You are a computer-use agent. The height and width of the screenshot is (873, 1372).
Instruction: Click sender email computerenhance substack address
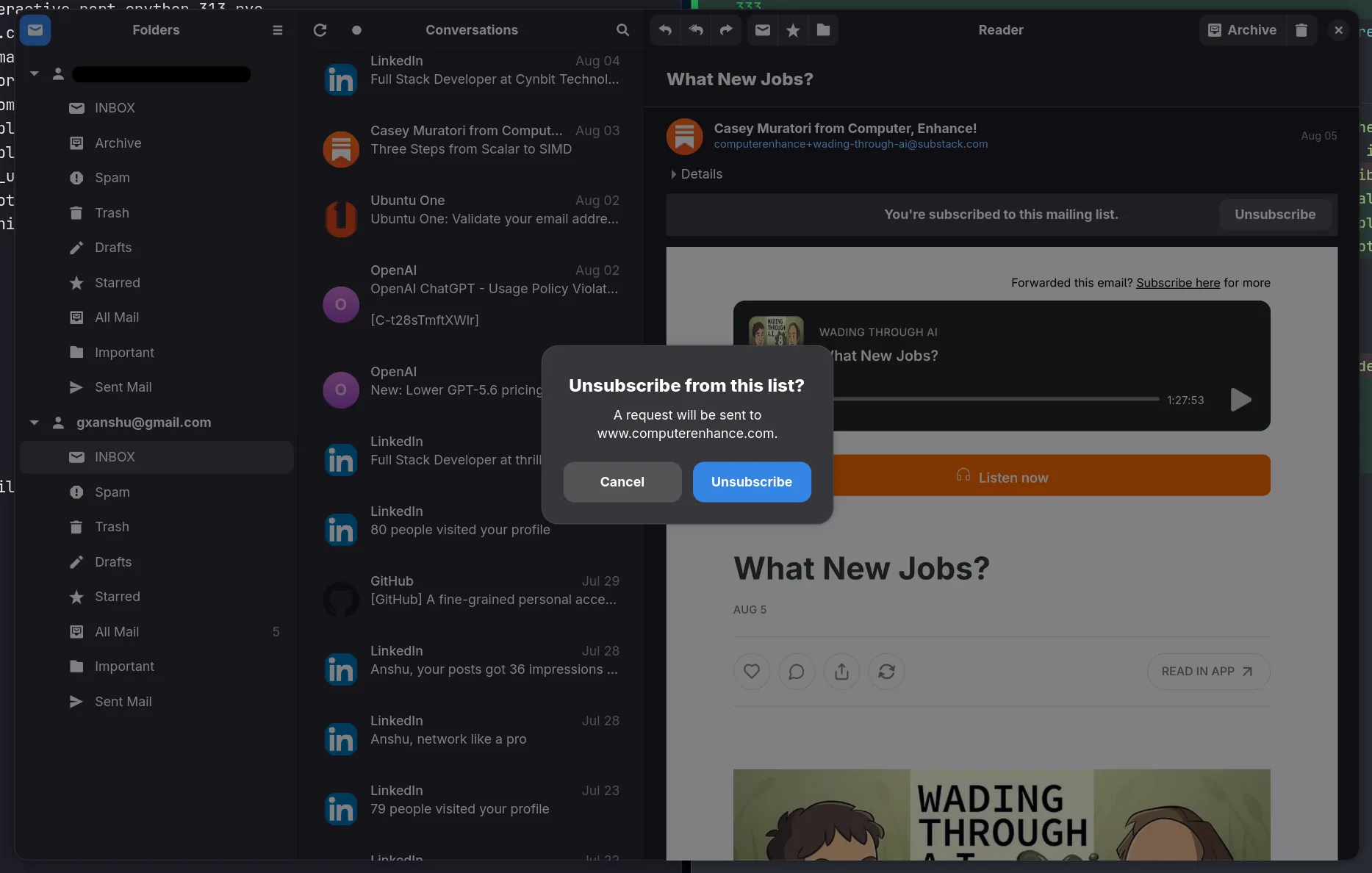tap(851, 144)
